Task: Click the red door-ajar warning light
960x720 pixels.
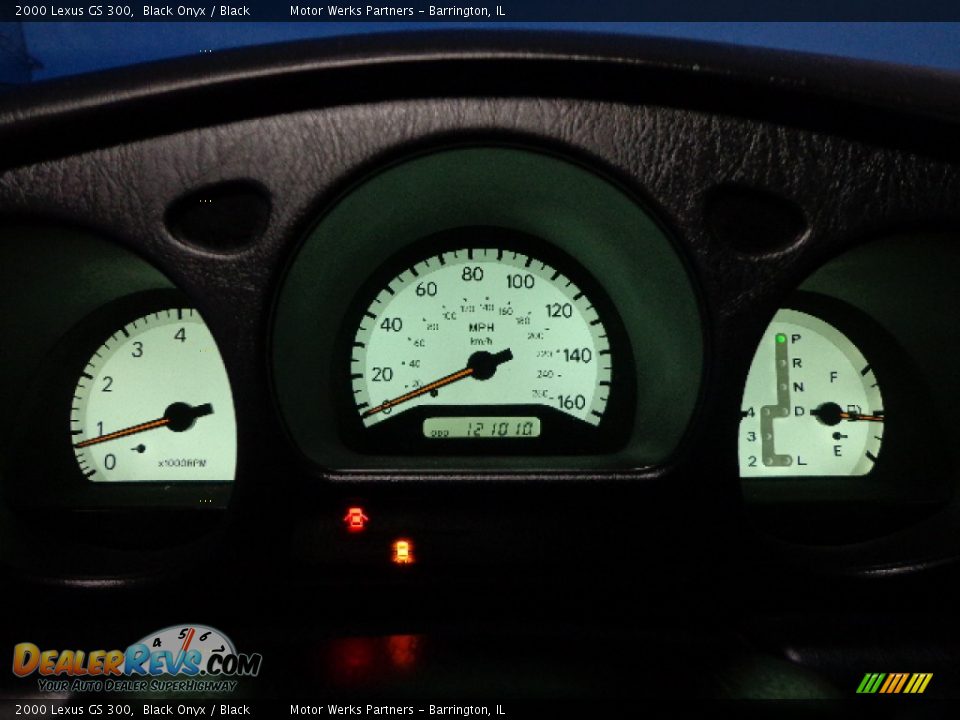Action: tap(357, 517)
